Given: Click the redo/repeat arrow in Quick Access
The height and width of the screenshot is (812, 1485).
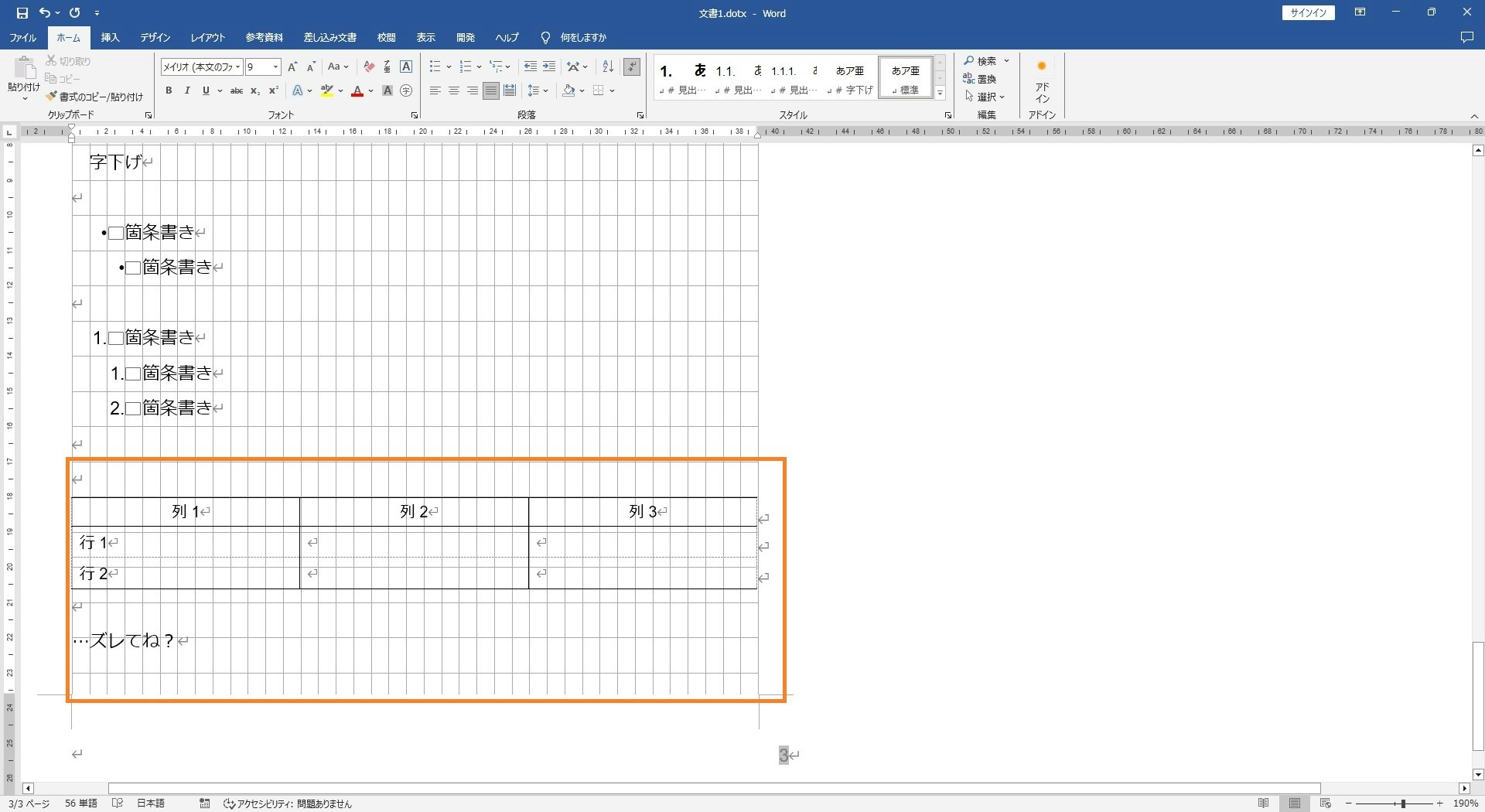Looking at the screenshot, I should pyautogui.click(x=74, y=12).
